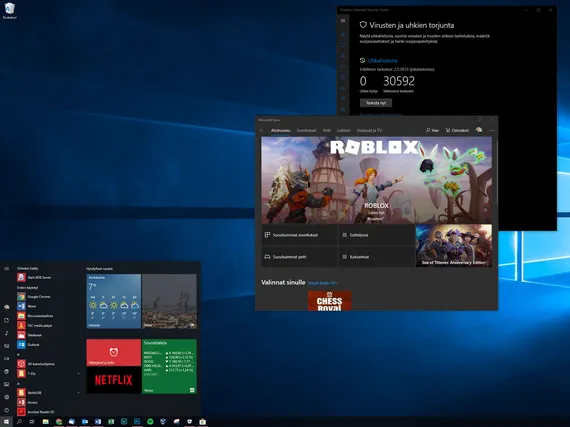This screenshot has width=570, height=427.
Task: Open Windows Defender shield icon in taskbar
Action: pyautogui.click(x=189, y=422)
